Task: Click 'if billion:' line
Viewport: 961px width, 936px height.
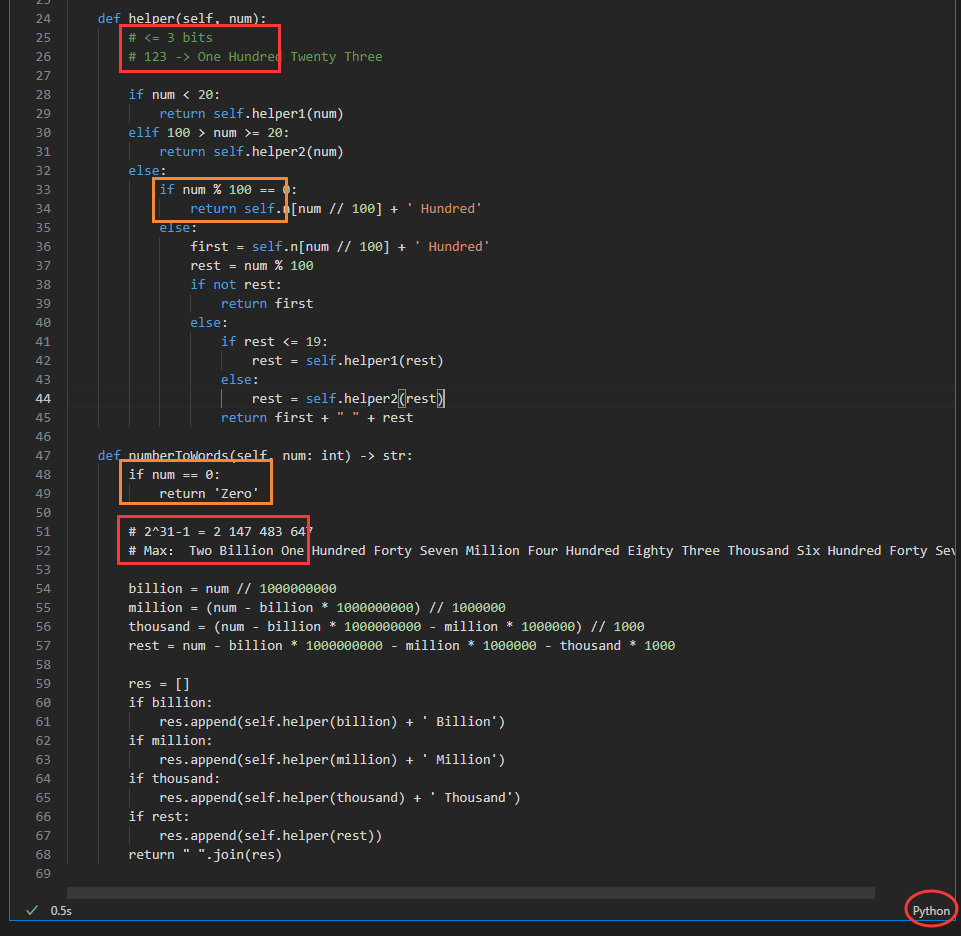Action: [170, 702]
